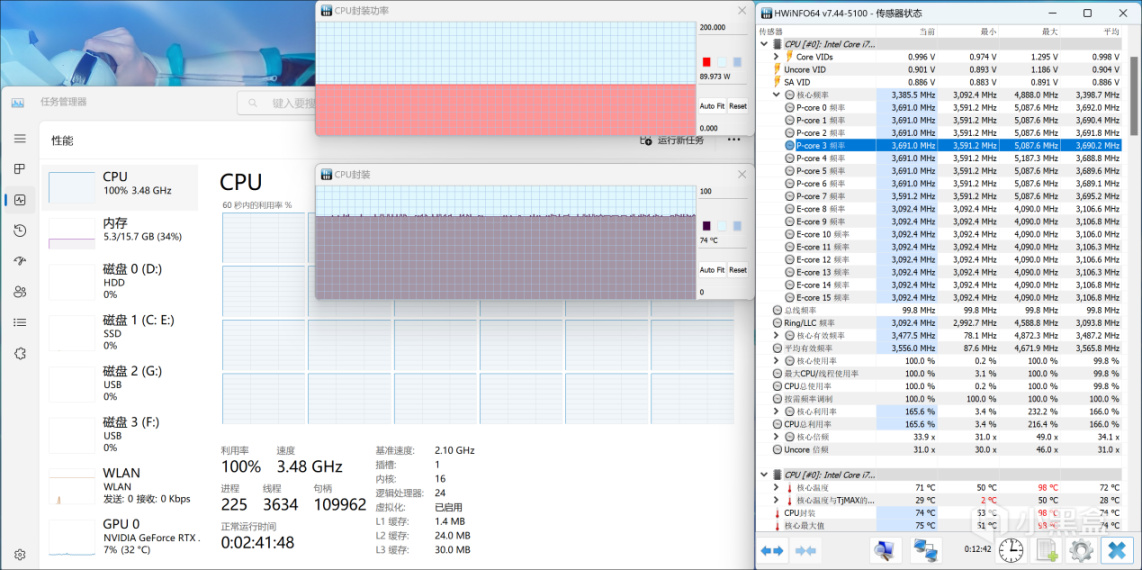Click HWiNFO collapse columns arrows icon
The width and height of the screenshot is (1142, 570).
coord(806,550)
